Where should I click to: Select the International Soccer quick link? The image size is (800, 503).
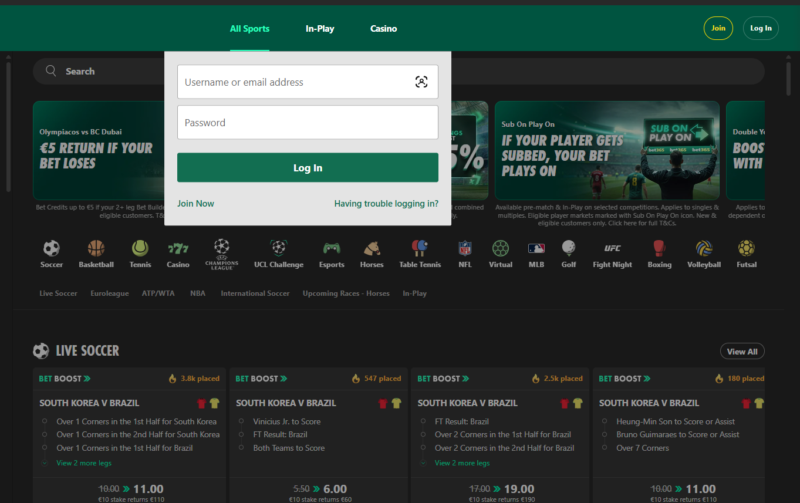pos(255,293)
